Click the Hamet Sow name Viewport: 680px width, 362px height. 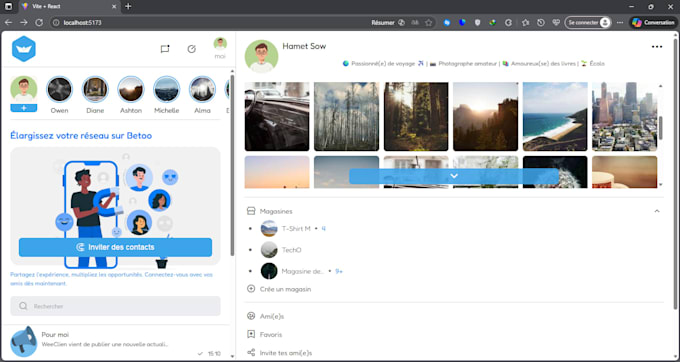tap(304, 46)
